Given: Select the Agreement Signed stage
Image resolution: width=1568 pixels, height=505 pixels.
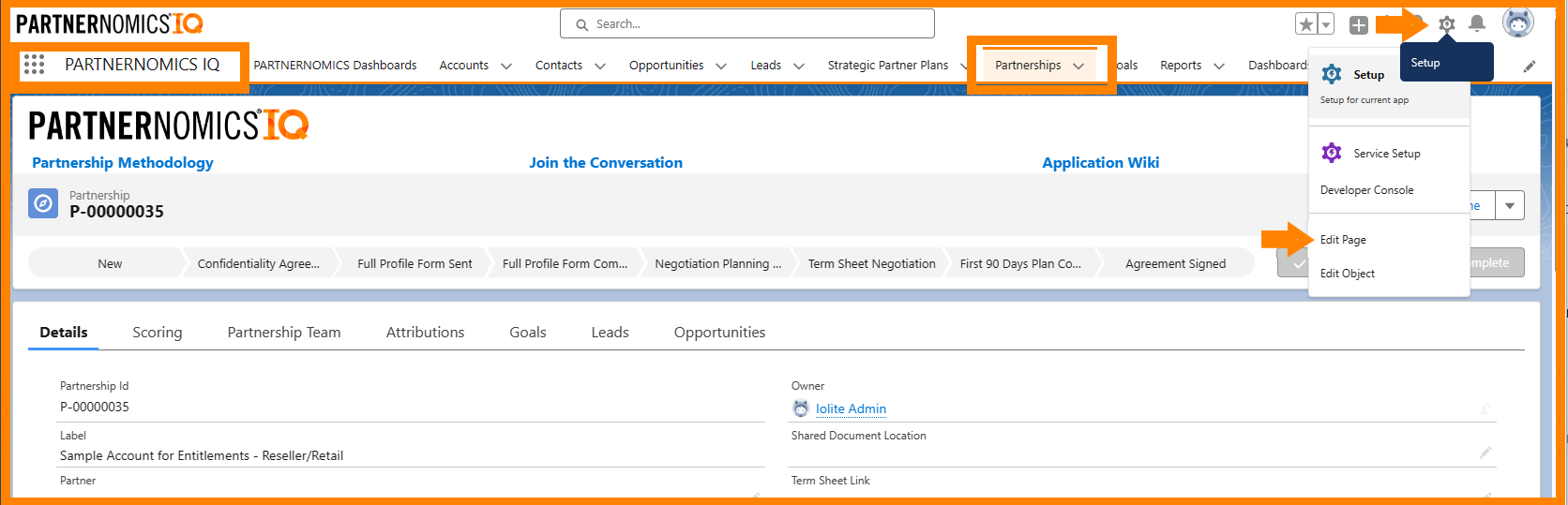Looking at the screenshot, I should click(x=1176, y=263).
